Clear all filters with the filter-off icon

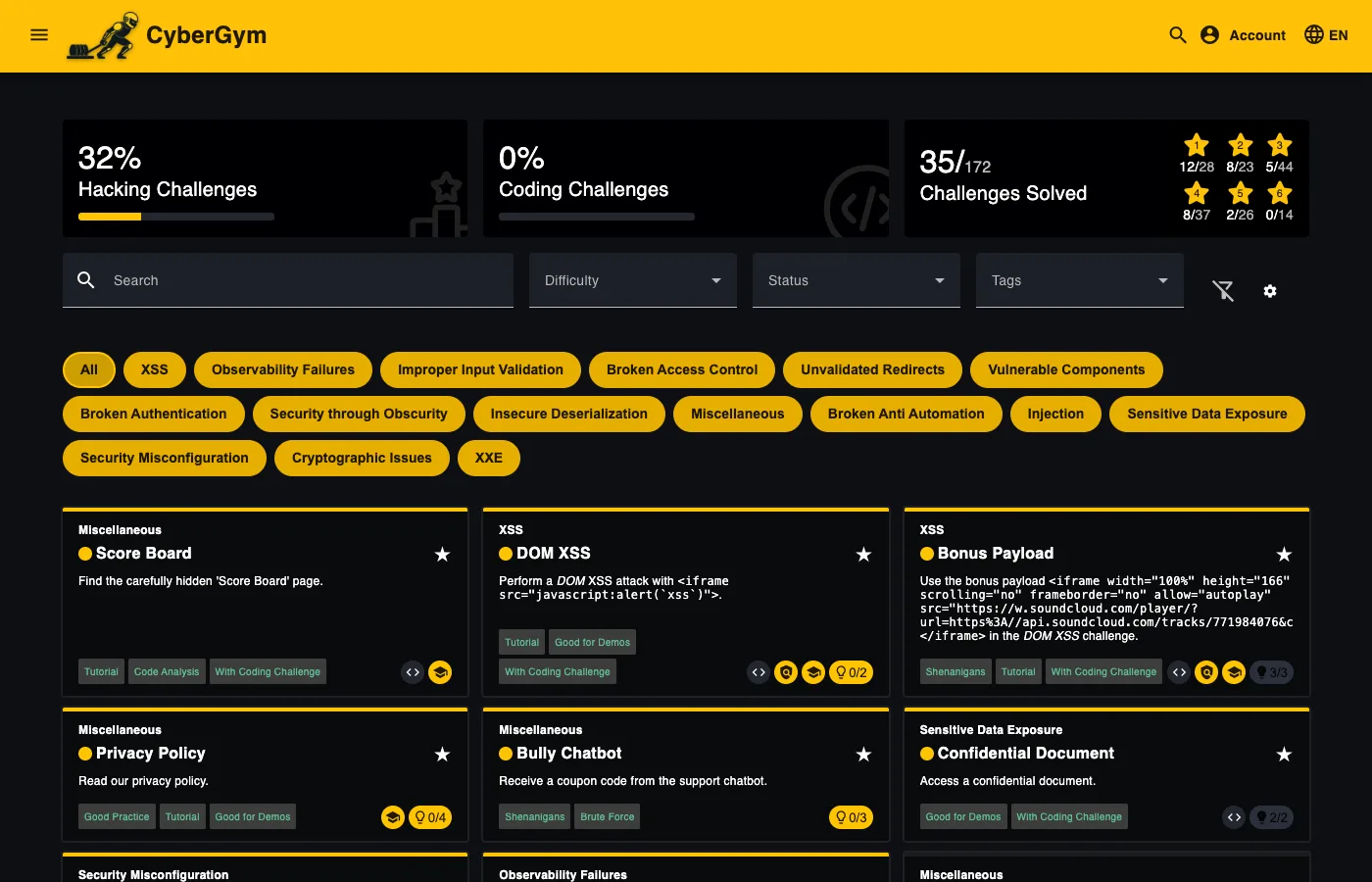coord(1223,290)
